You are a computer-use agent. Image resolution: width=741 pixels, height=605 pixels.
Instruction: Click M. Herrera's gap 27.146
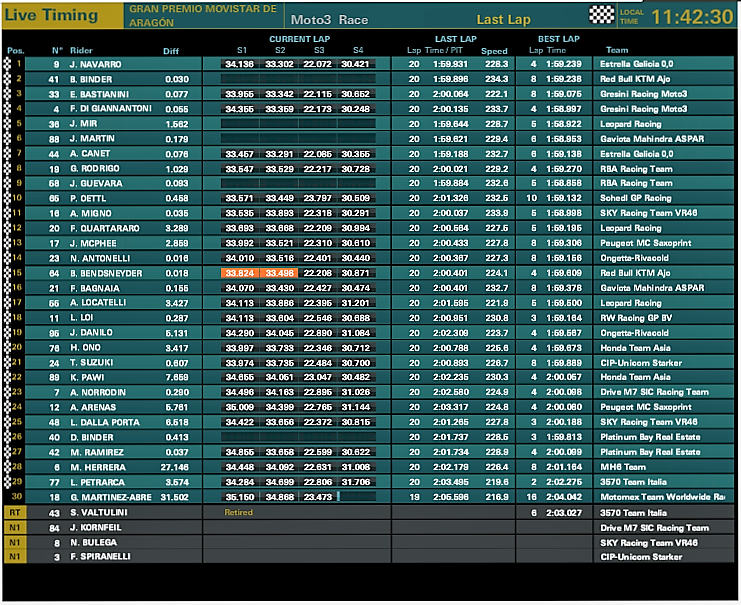point(174,467)
